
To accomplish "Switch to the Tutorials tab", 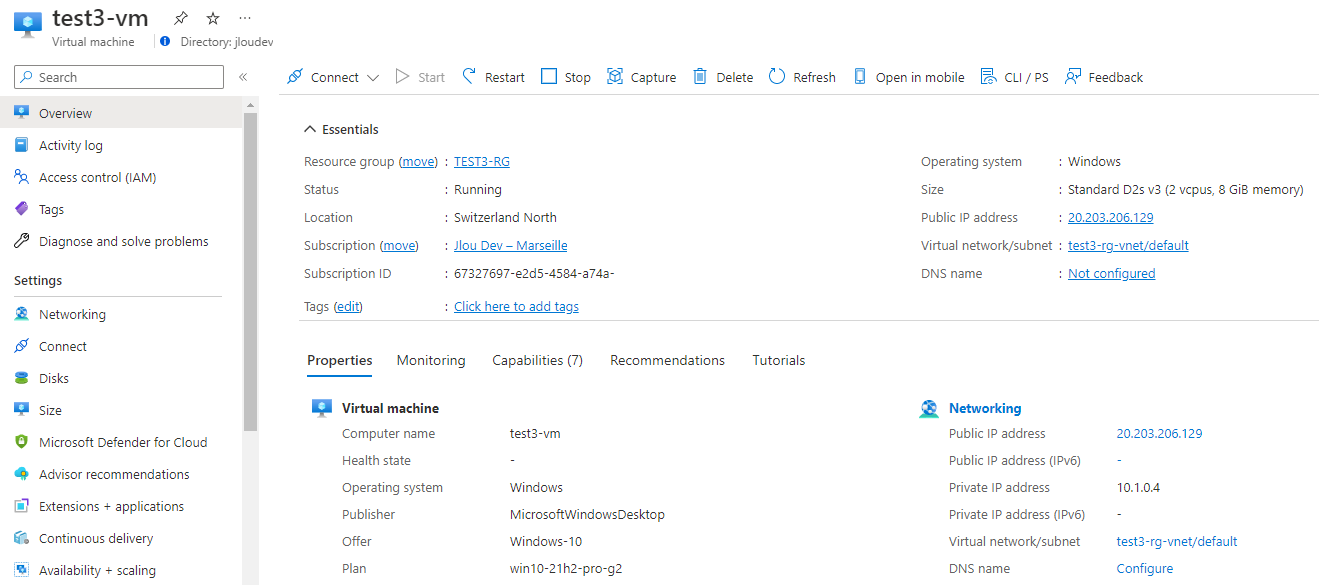I will click(x=778, y=360).
